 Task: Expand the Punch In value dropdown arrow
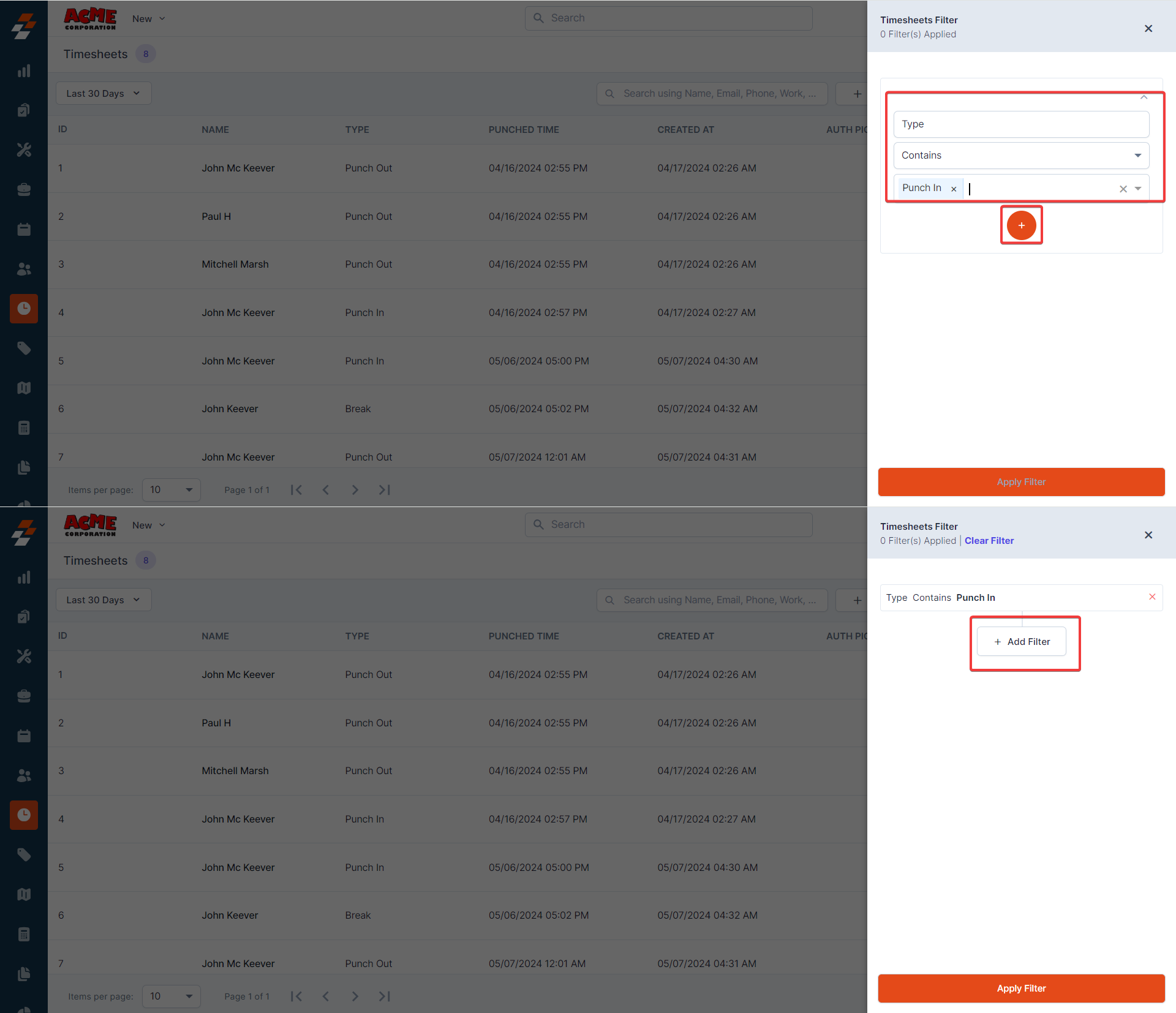[1138, 189]
